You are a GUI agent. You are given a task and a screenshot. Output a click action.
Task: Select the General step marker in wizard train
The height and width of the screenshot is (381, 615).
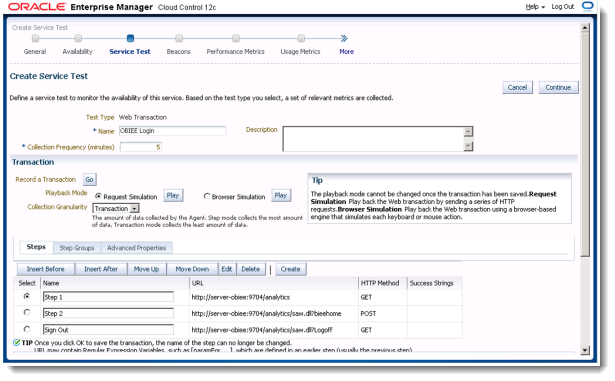35,38
